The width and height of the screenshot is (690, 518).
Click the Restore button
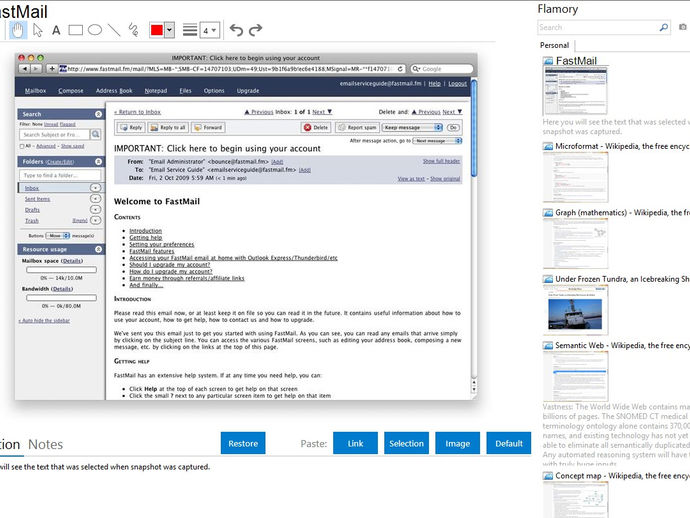coord(243,443)
